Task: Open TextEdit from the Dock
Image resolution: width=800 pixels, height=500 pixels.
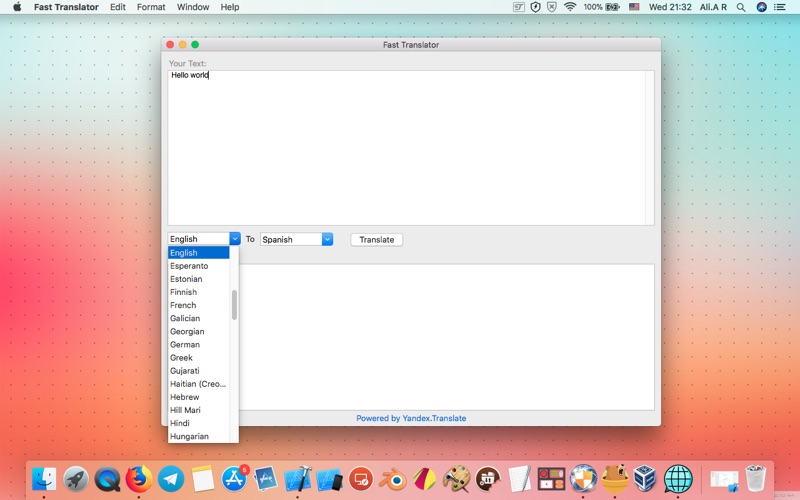Action: pos(519,479)
